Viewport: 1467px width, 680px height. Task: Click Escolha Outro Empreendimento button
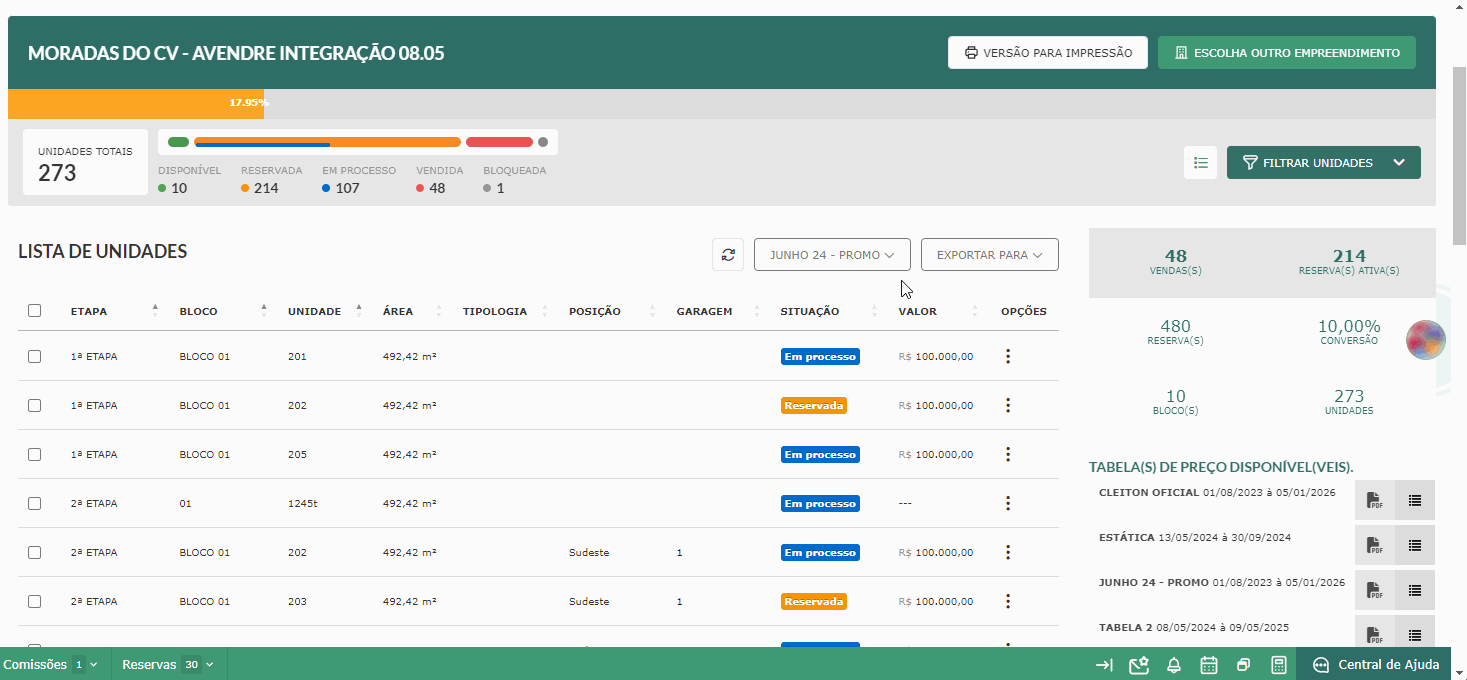pos(1287,53)
